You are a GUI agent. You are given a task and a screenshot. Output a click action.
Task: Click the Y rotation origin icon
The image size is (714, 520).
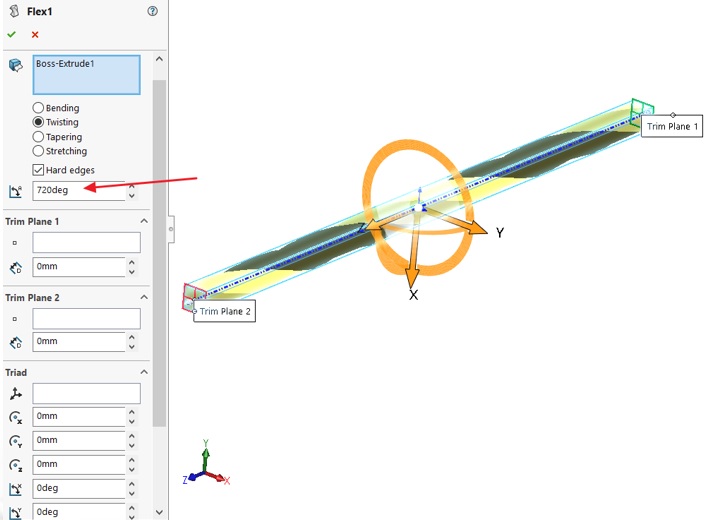point(15,441)
